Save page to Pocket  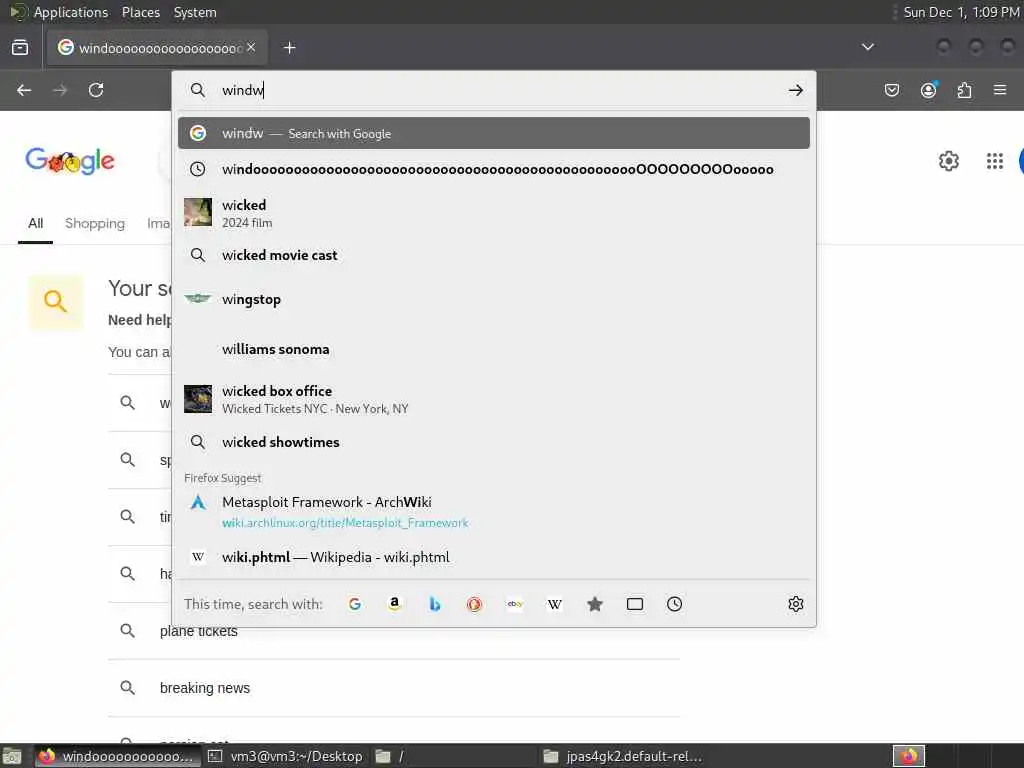coord(891,90)
